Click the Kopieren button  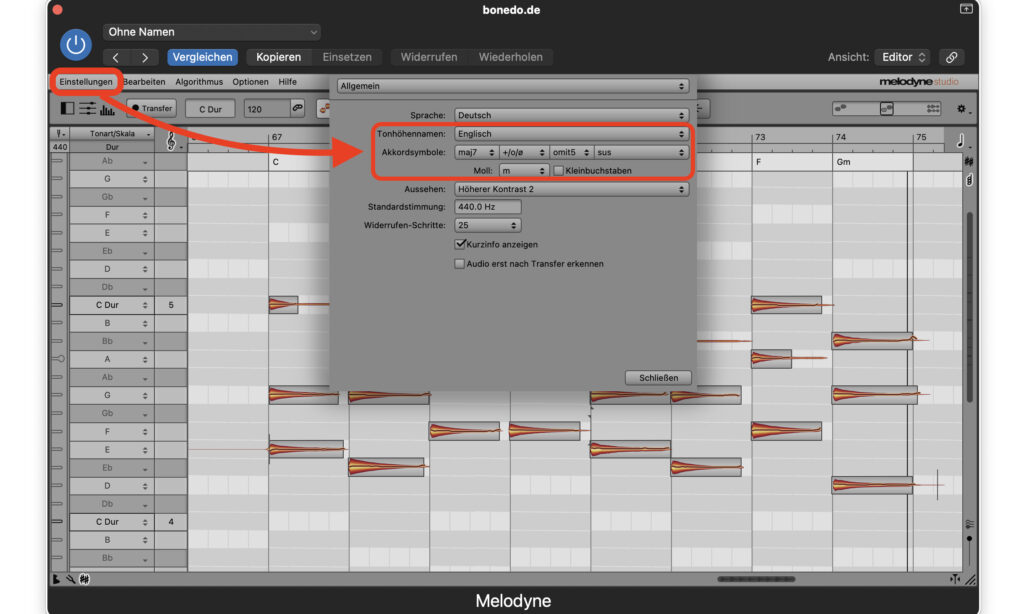tap(278, 57)
